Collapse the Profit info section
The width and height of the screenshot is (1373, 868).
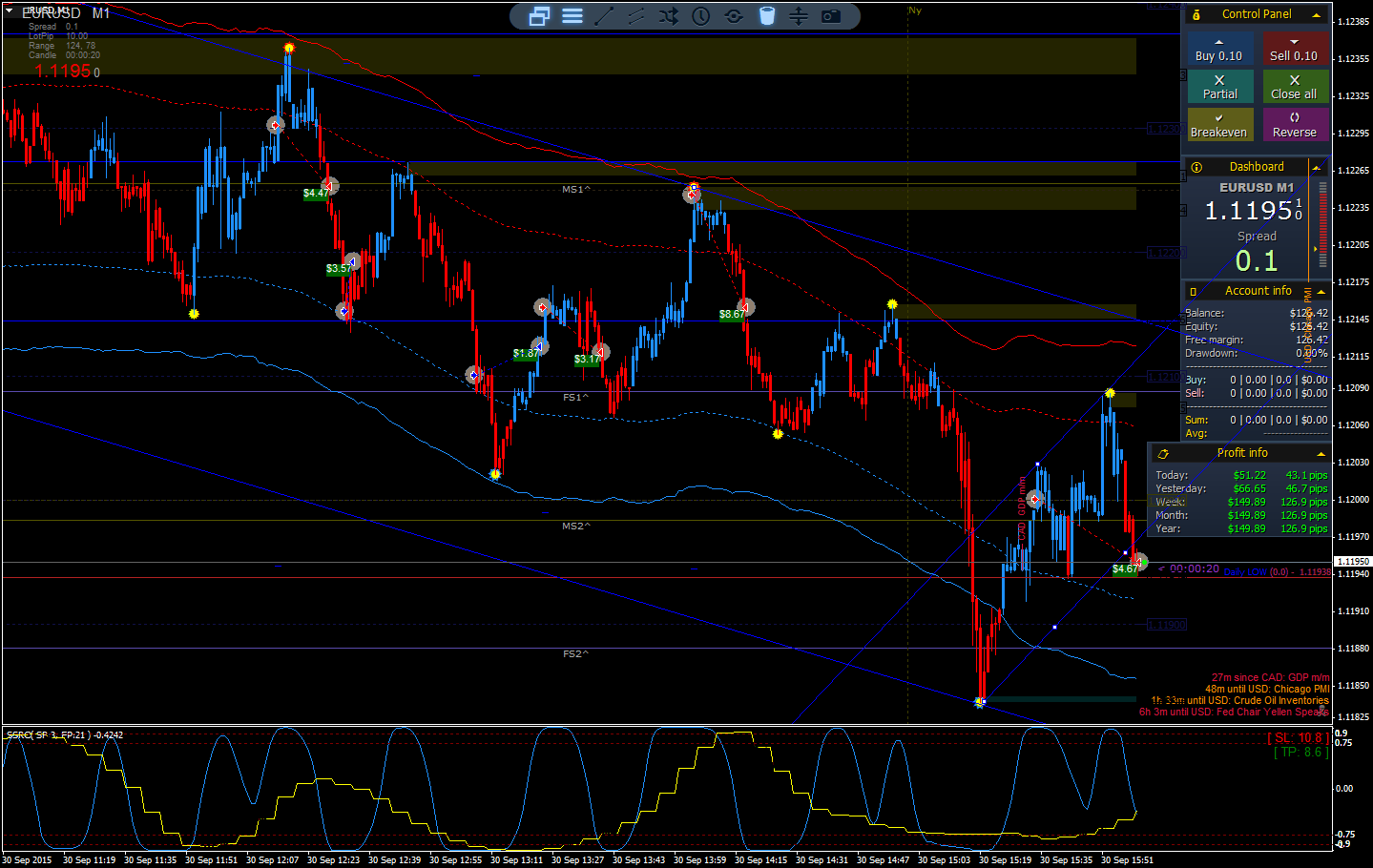pos(1321,453)
